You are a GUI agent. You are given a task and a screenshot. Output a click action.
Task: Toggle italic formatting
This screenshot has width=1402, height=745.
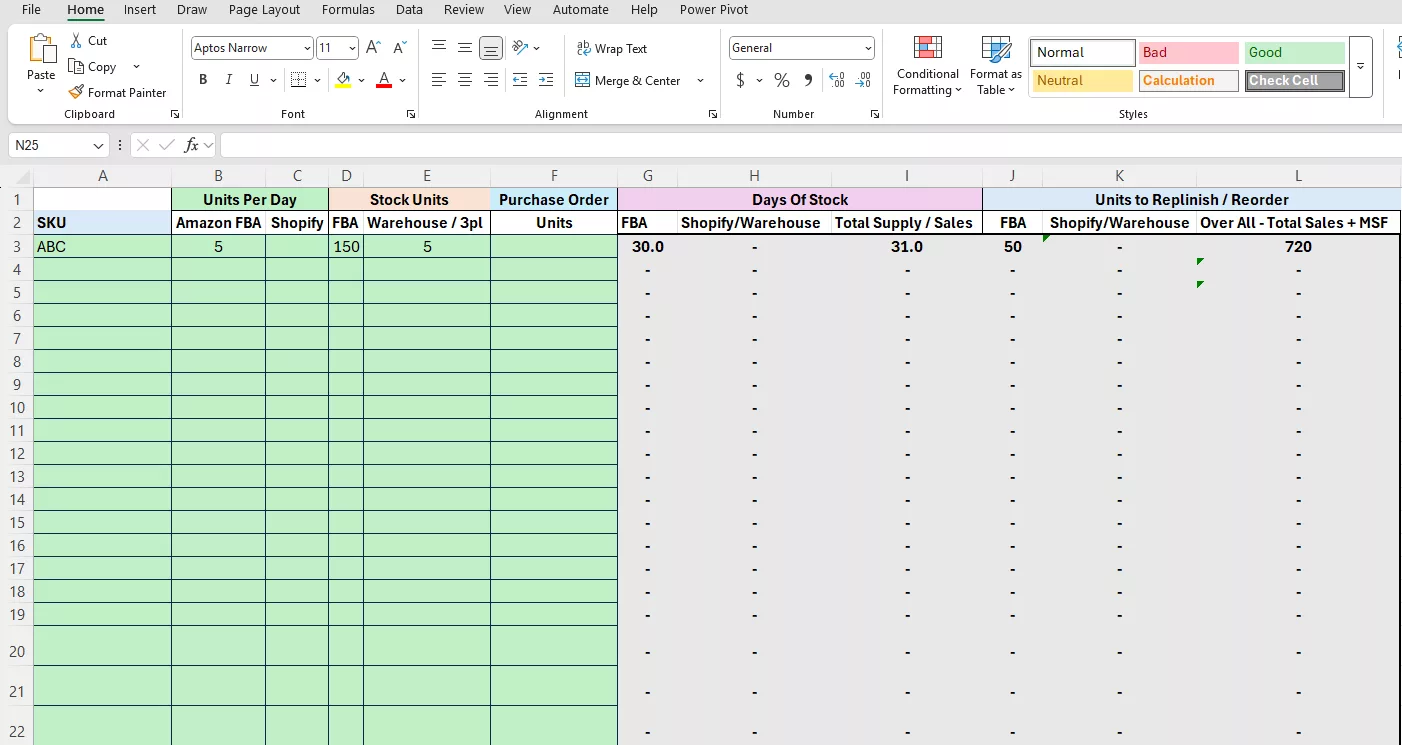click(x=227, y=79)
